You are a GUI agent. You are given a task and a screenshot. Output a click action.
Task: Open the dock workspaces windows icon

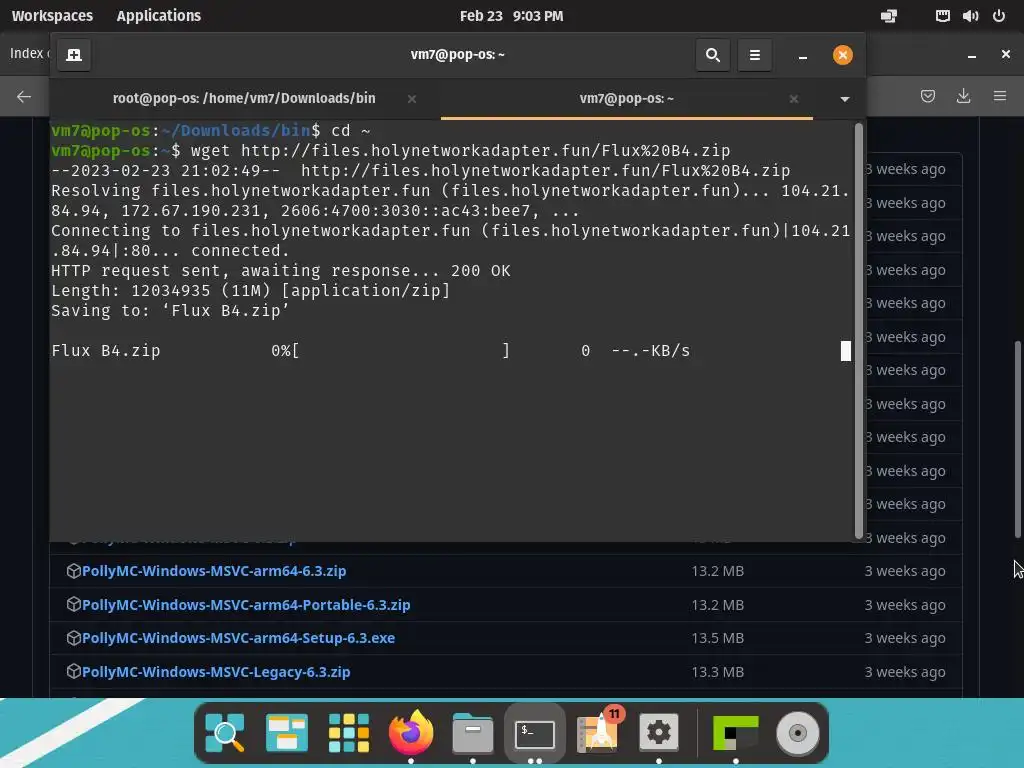pyautogui.click(x=287, y=733)
